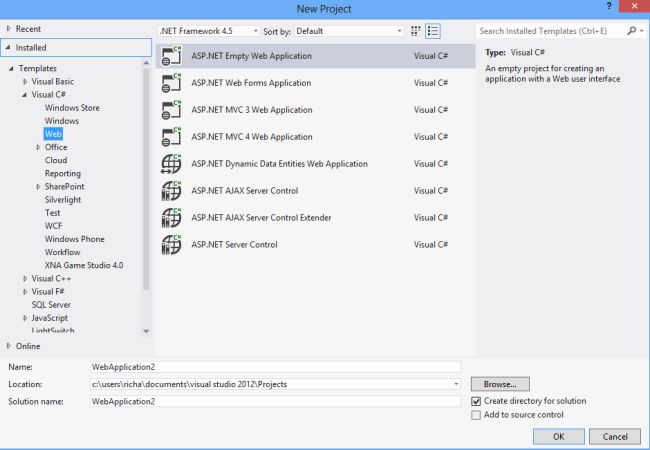Screen dimensions: 650x450
Task: Click the ASP.NET Server Control template icon
Action: (x=171, y=244)
